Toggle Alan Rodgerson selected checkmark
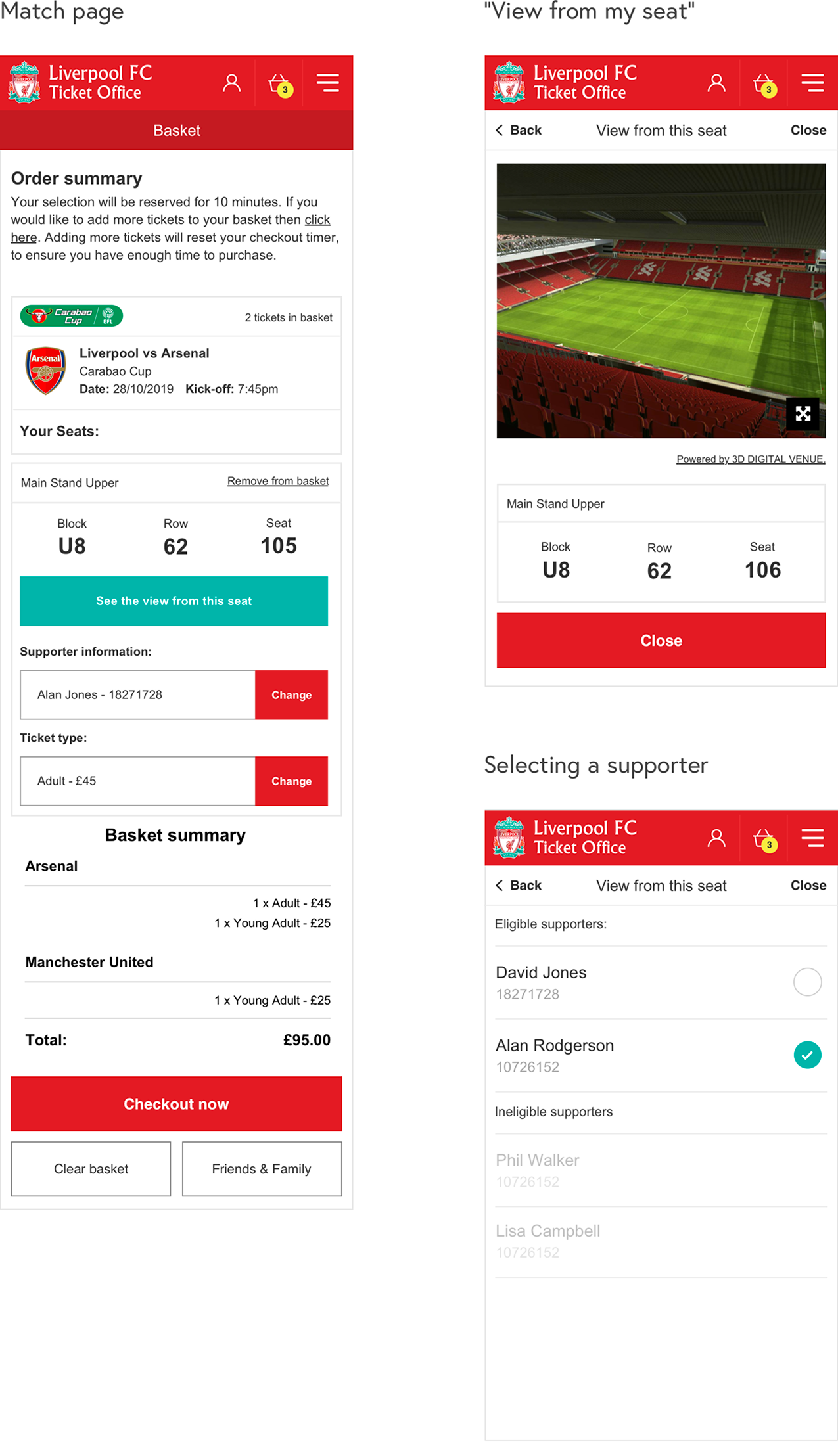838x1456 pixels. 807,1055
